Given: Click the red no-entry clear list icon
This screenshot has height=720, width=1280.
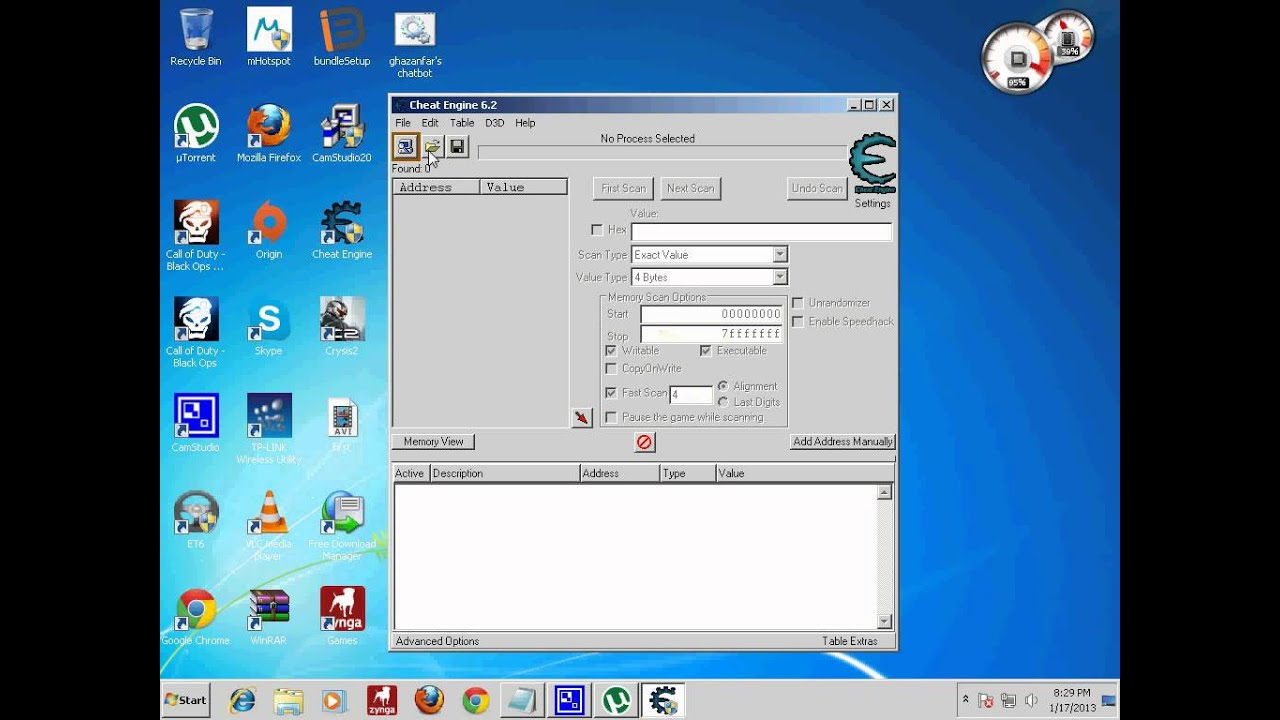Looking at the screenshot, I should tap(644, 442).
